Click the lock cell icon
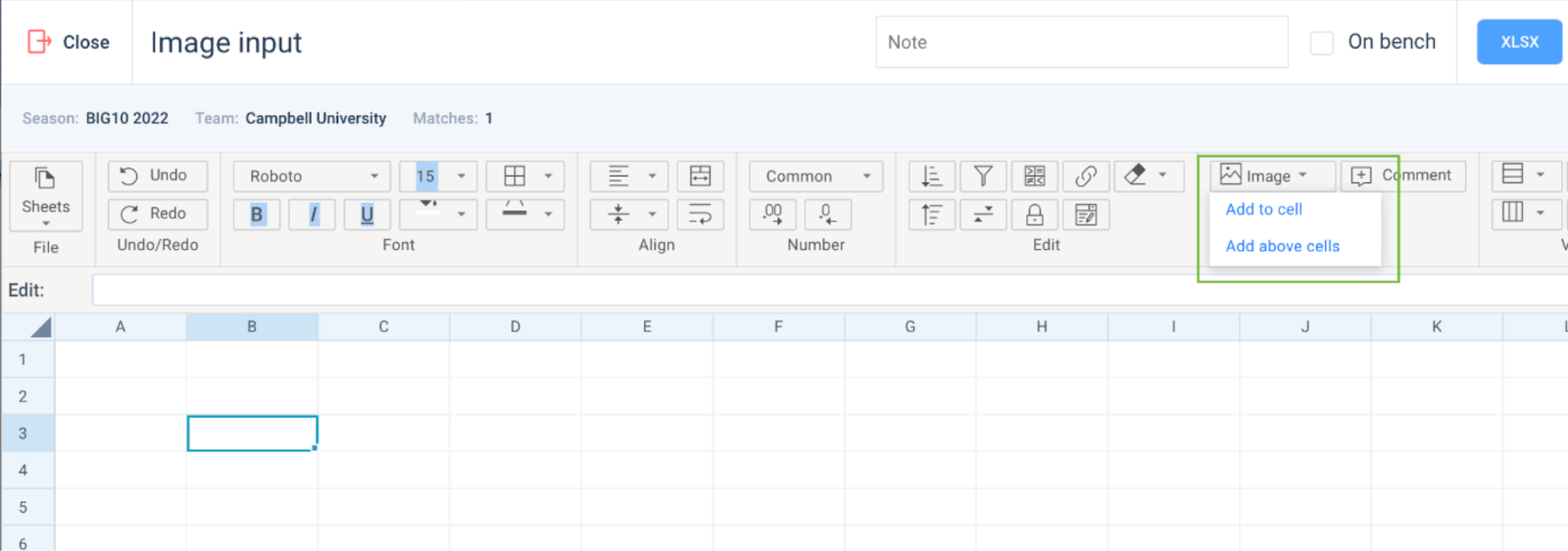The width and height of the screenshot is (1568, 551). tap(1035, 214)
